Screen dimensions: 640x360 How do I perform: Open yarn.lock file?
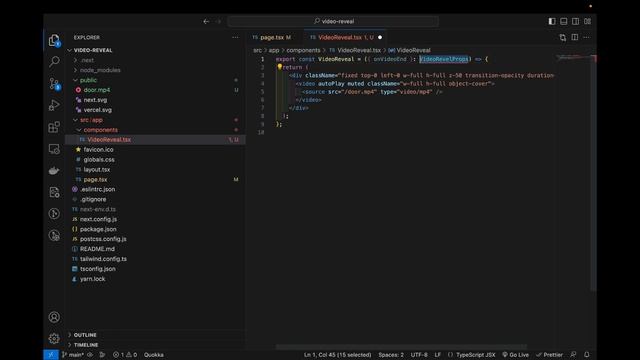tap(92, 279)
